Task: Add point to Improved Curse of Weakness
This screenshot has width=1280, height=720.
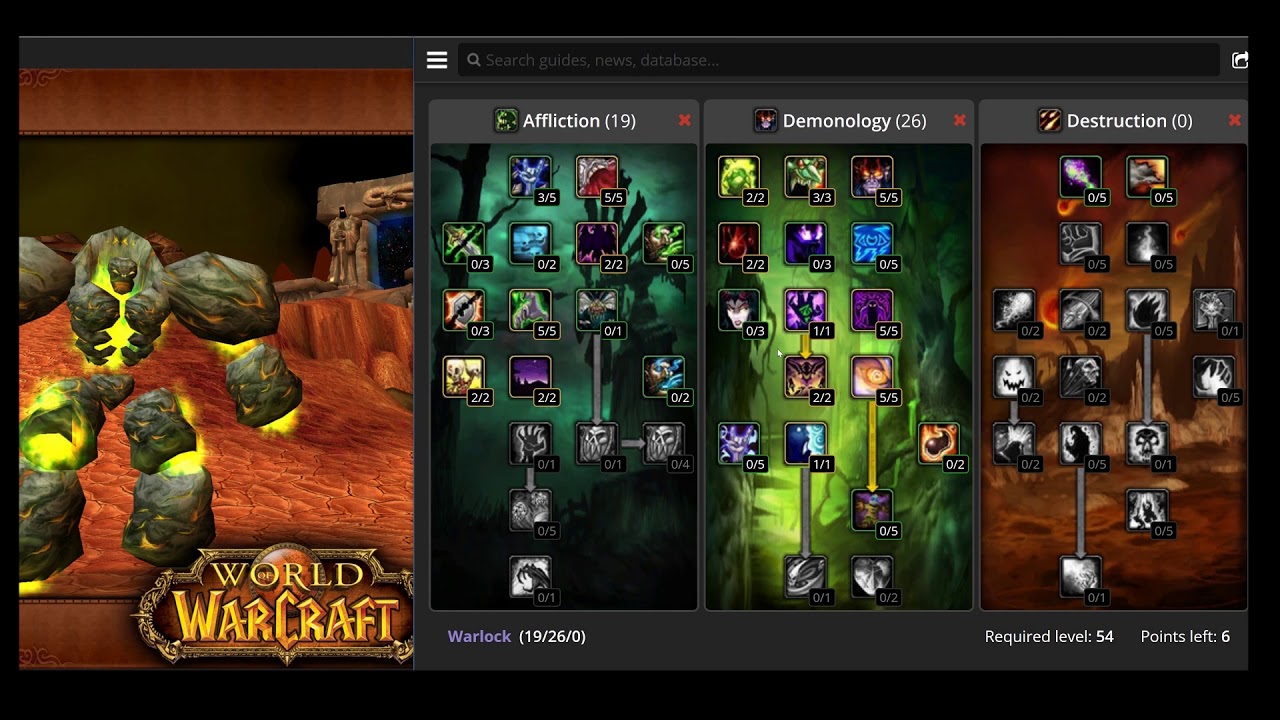Action: (464, 244)
